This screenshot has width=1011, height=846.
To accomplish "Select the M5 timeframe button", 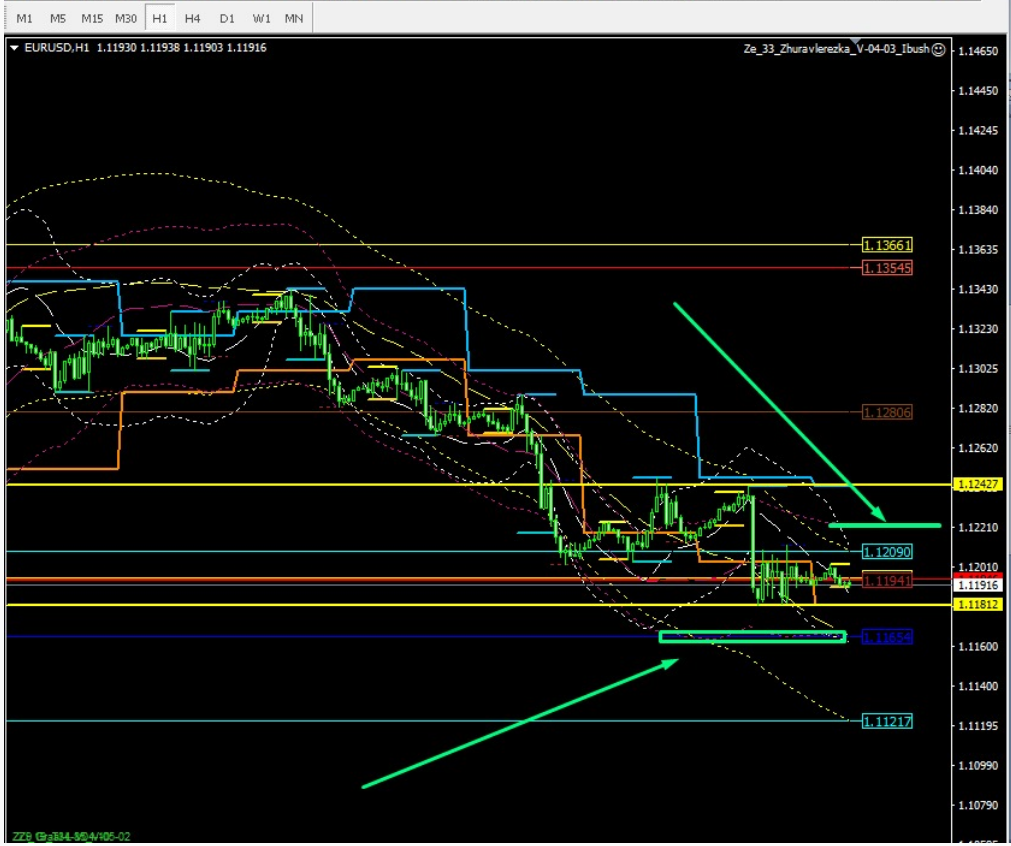I will (58, 18).
